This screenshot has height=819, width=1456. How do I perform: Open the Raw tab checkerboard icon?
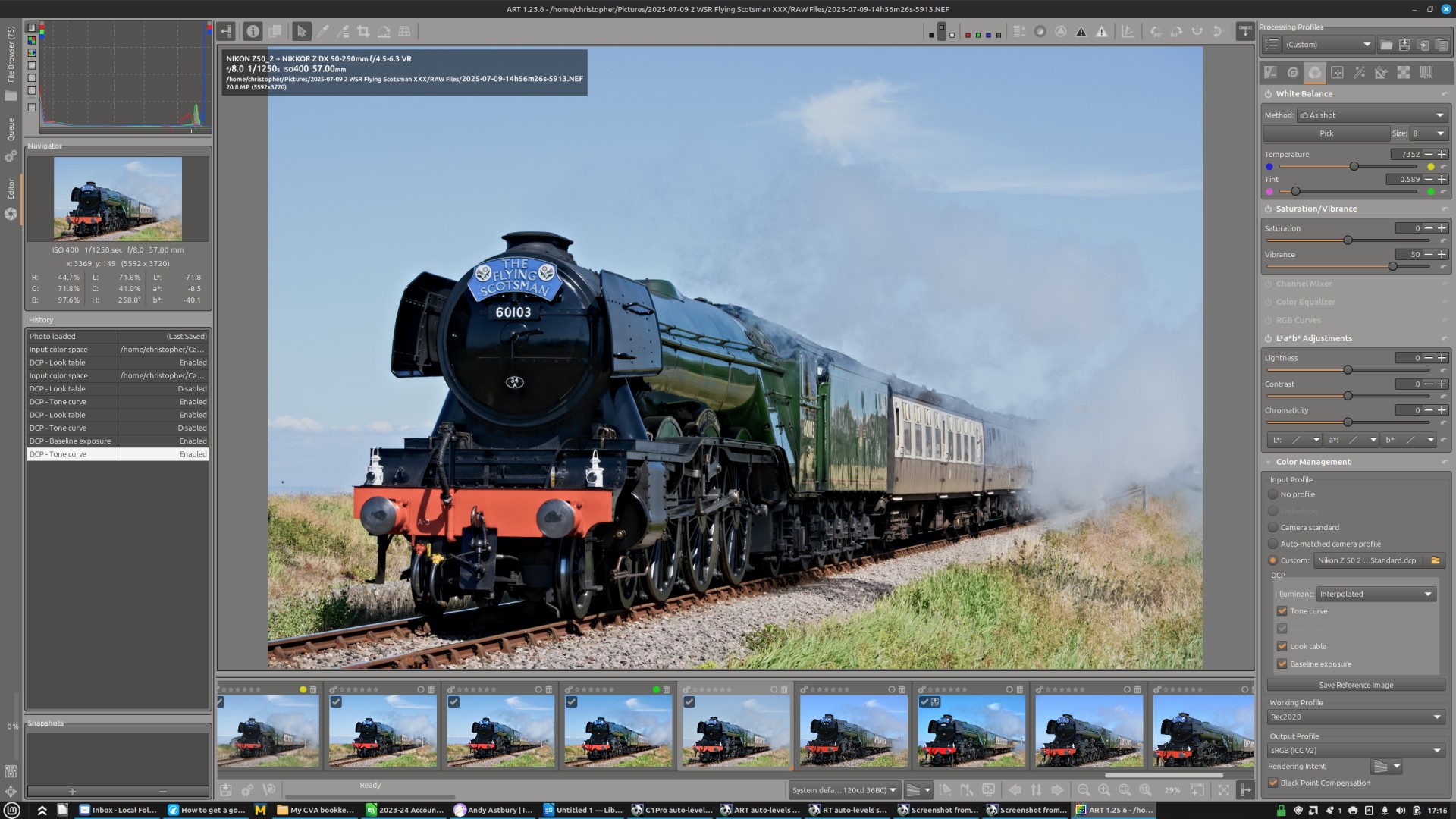click(1404, 72)
